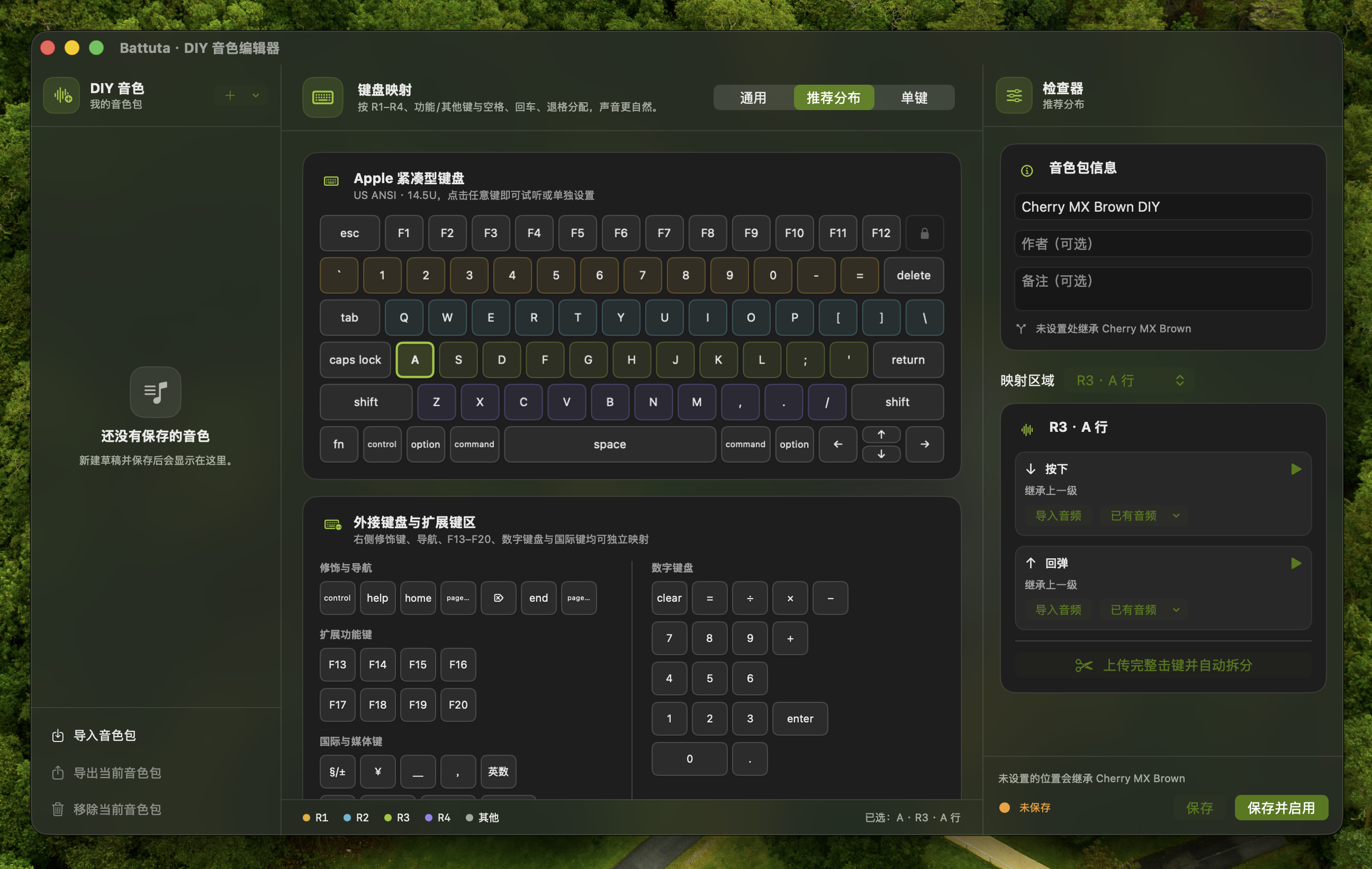The width and height of the screenshot is (1372, 869).
Task: Click the 检查器 sliders icon
Action: [1014, 96]
